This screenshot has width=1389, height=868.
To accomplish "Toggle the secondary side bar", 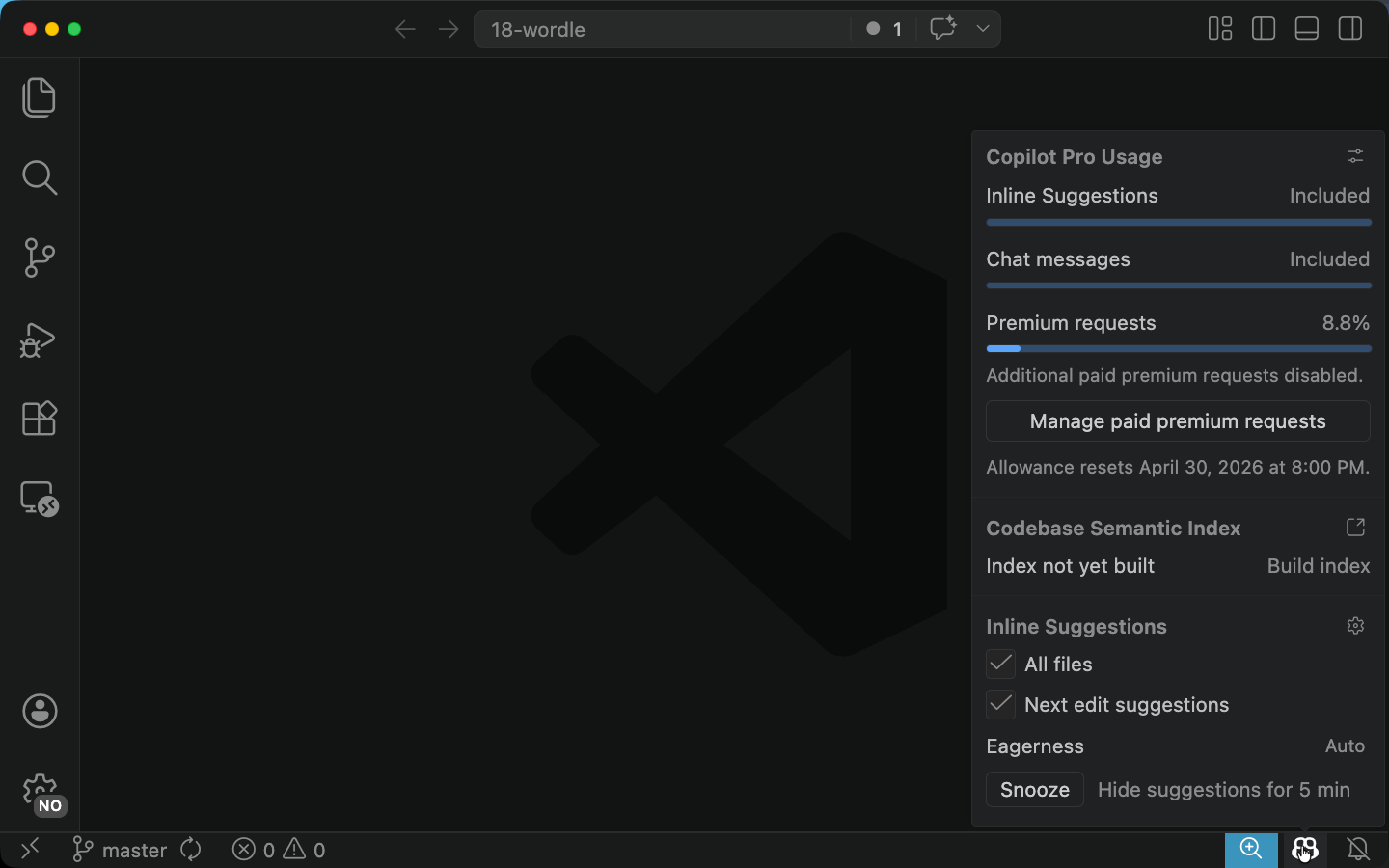I will (1350, 29).
